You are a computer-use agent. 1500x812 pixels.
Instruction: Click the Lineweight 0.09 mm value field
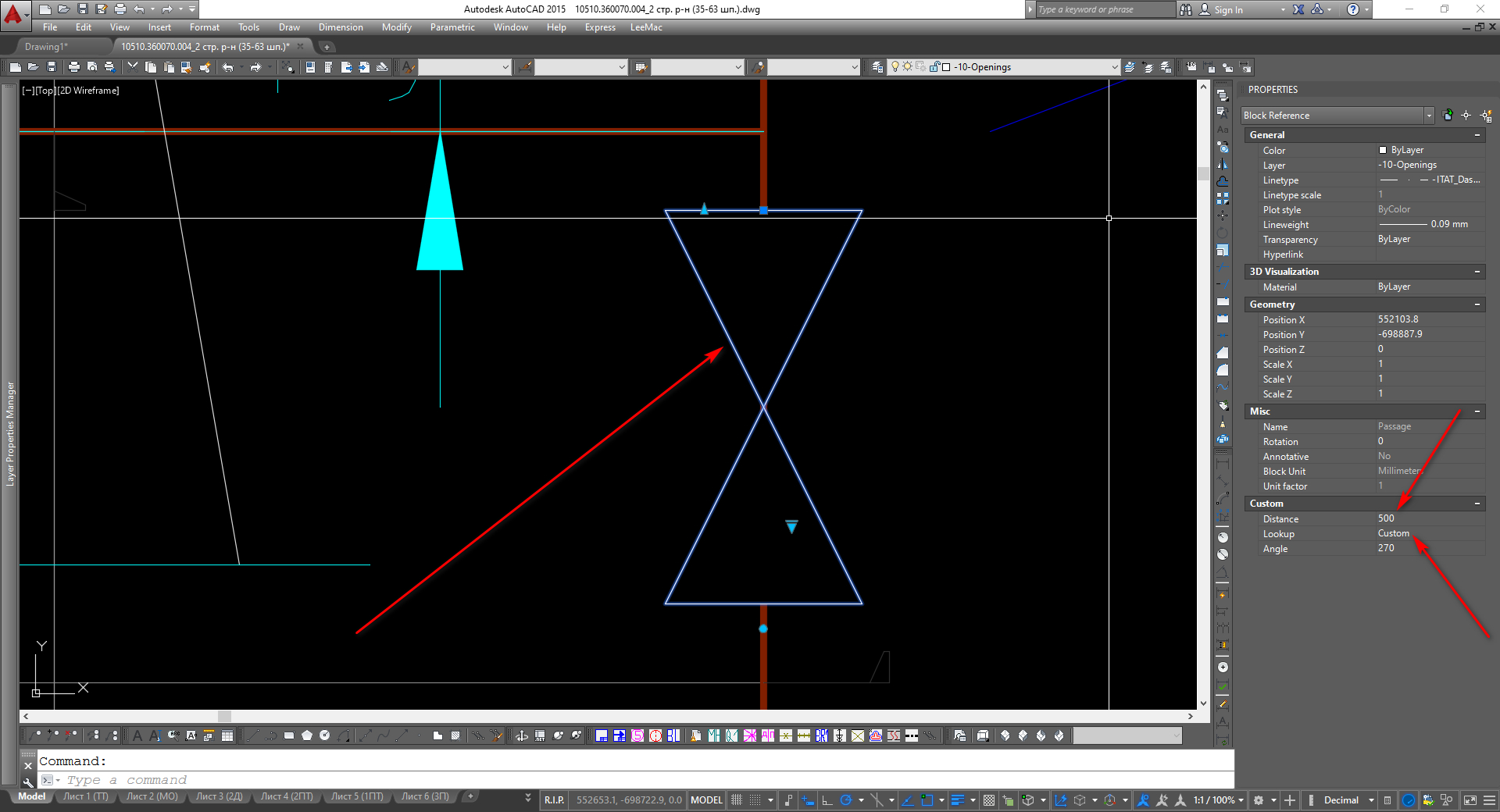click(x=1430, y=224)
